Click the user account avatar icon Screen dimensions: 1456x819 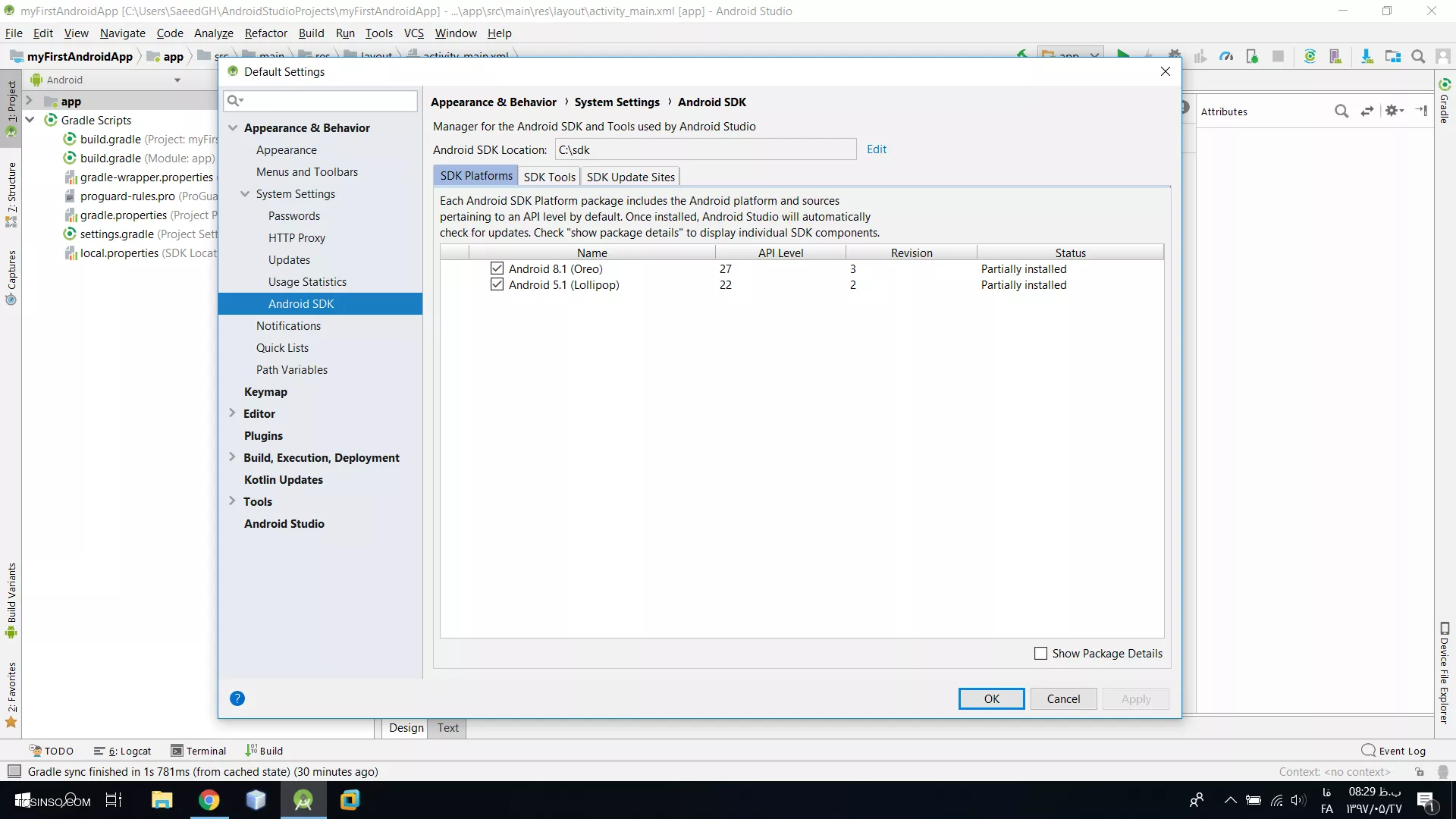pos(1443,56)
